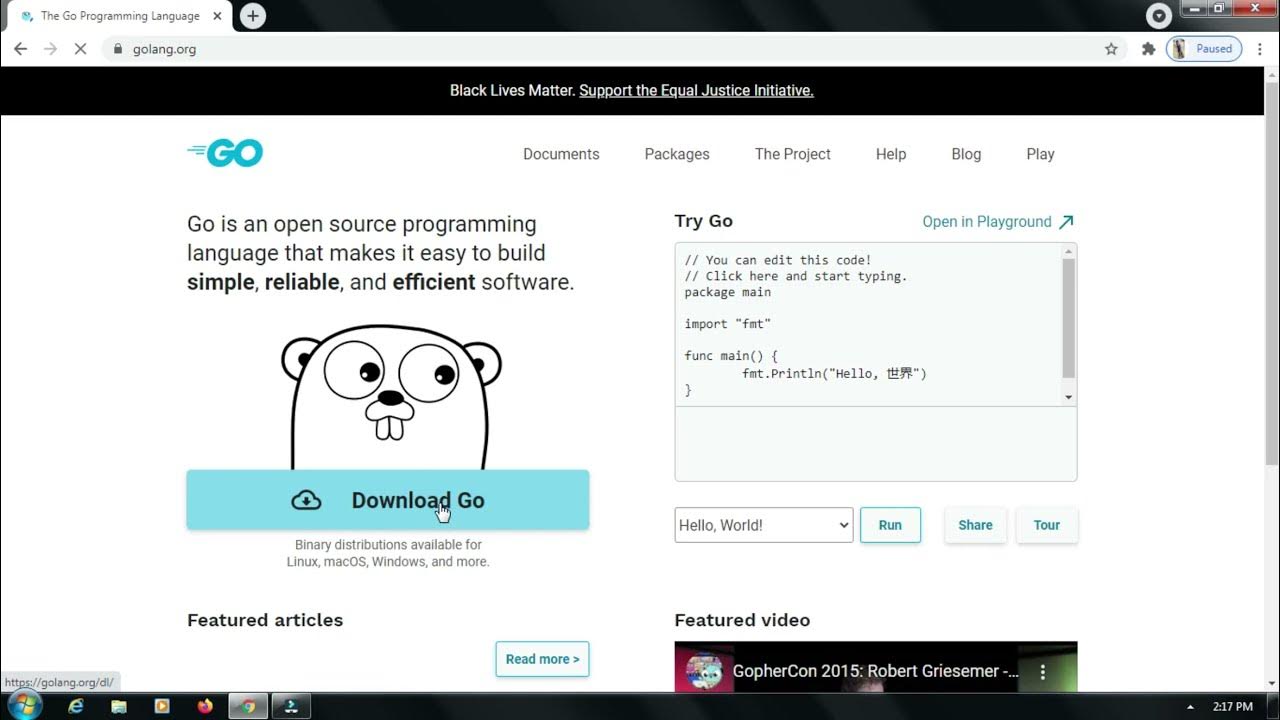The image size is (1280, 720).
Task: Click the Share button
Action: click(x=975, y=525)
